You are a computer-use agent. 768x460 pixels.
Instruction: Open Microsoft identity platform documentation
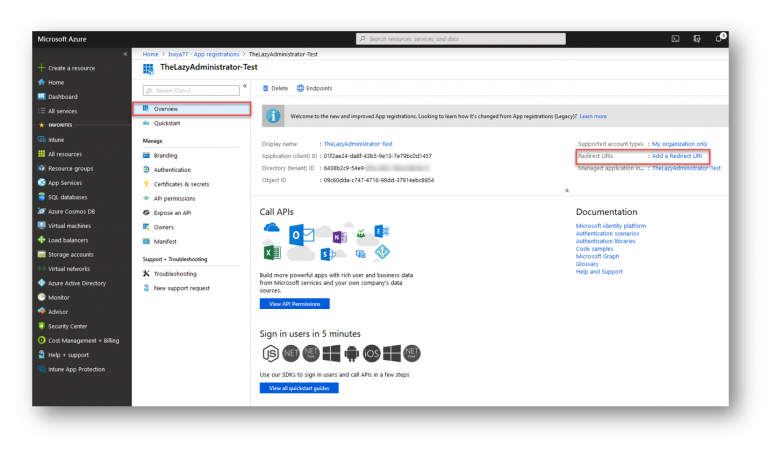click(x=611, y=226)
